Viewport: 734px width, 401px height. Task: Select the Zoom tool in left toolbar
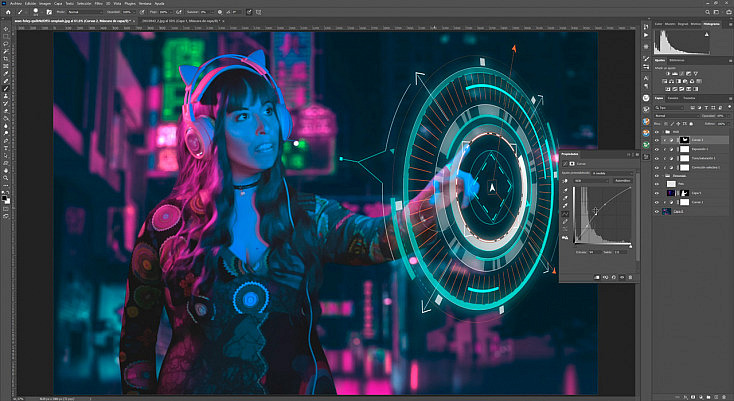click(7, 178)
